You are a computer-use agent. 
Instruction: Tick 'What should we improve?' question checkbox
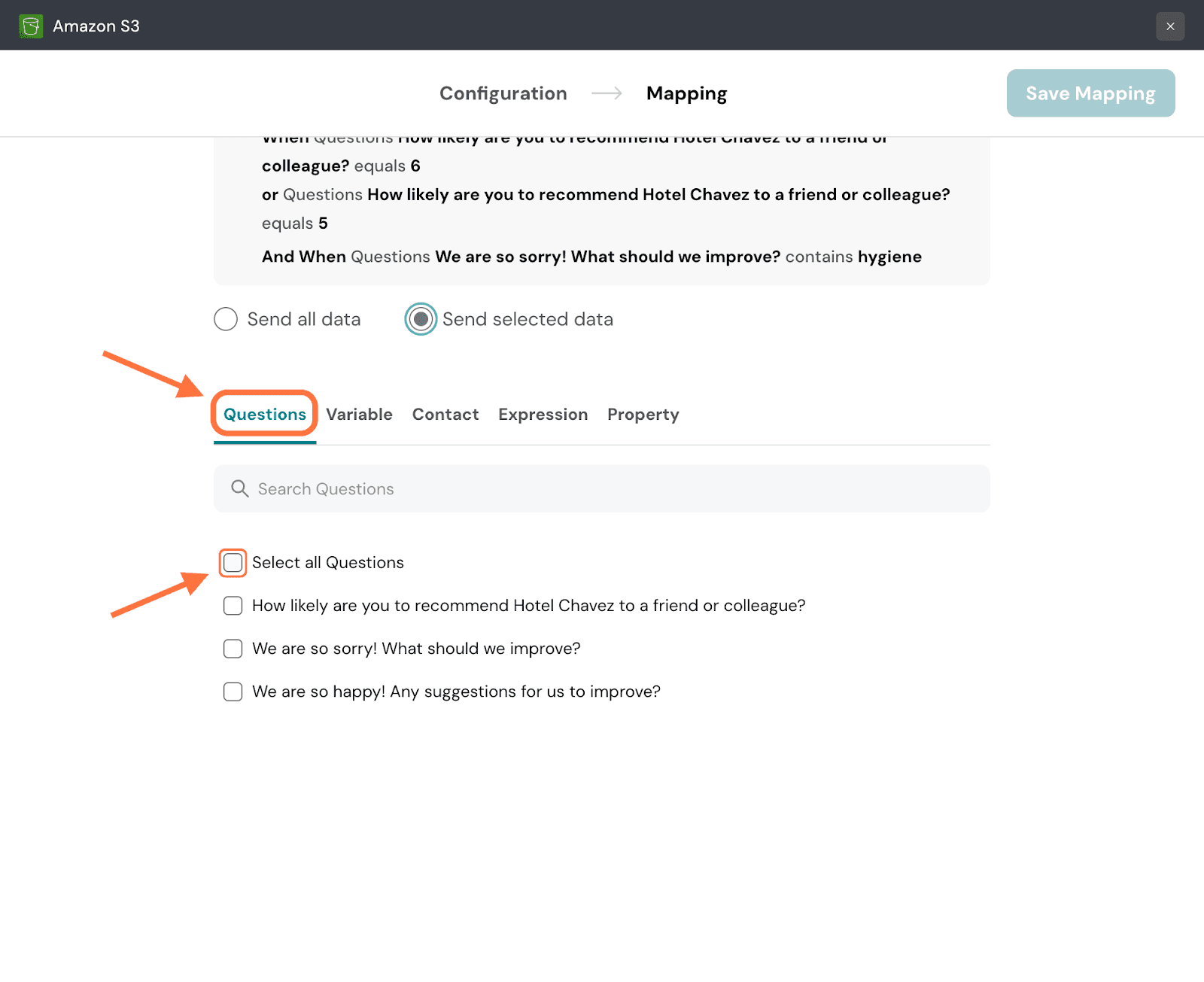(x=233, y=649)
